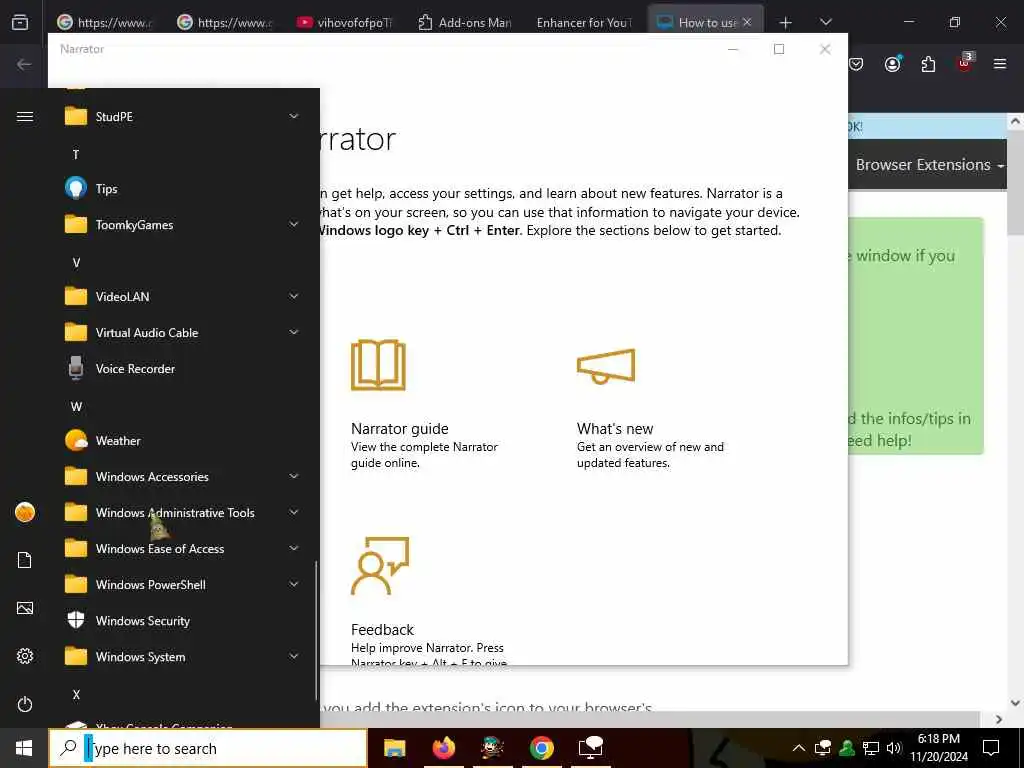Open the Power options in Start
Viewport: 1024px width, 768px height.
(25, 704)
